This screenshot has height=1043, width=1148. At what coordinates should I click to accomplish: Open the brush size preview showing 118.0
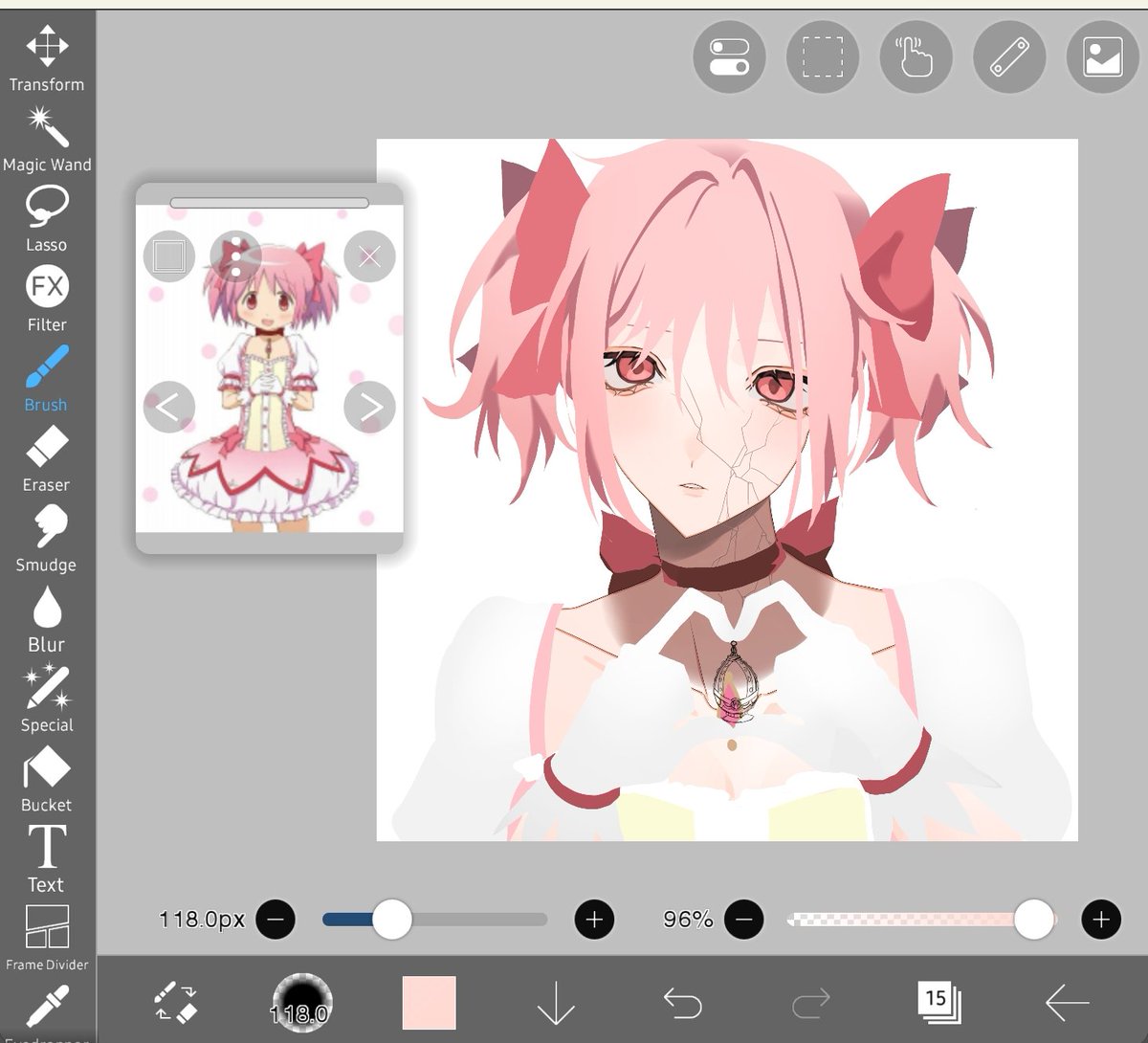point(301,1002)
